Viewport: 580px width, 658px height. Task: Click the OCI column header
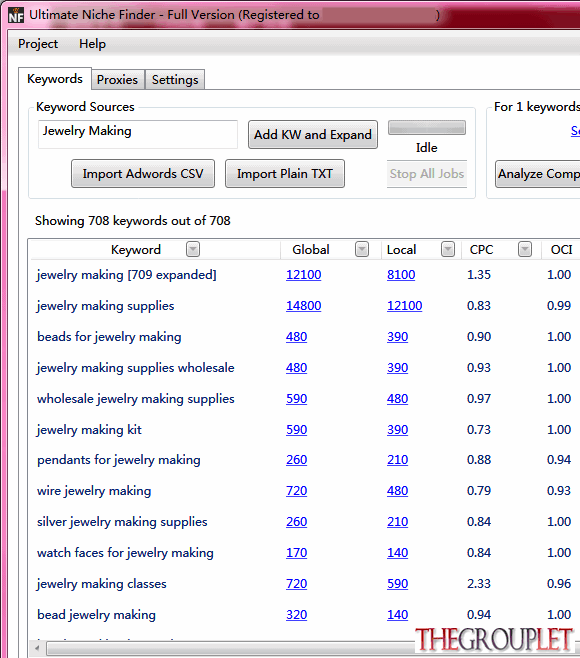click(561, 250)
